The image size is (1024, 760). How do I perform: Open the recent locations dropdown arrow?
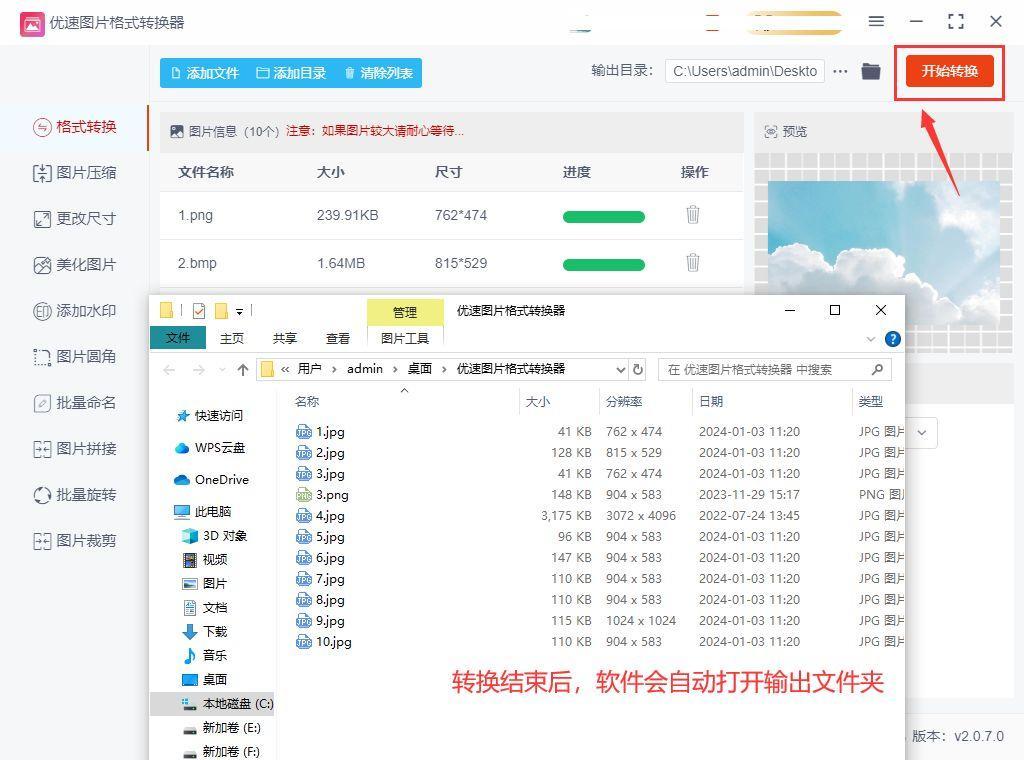click(222, 370)
